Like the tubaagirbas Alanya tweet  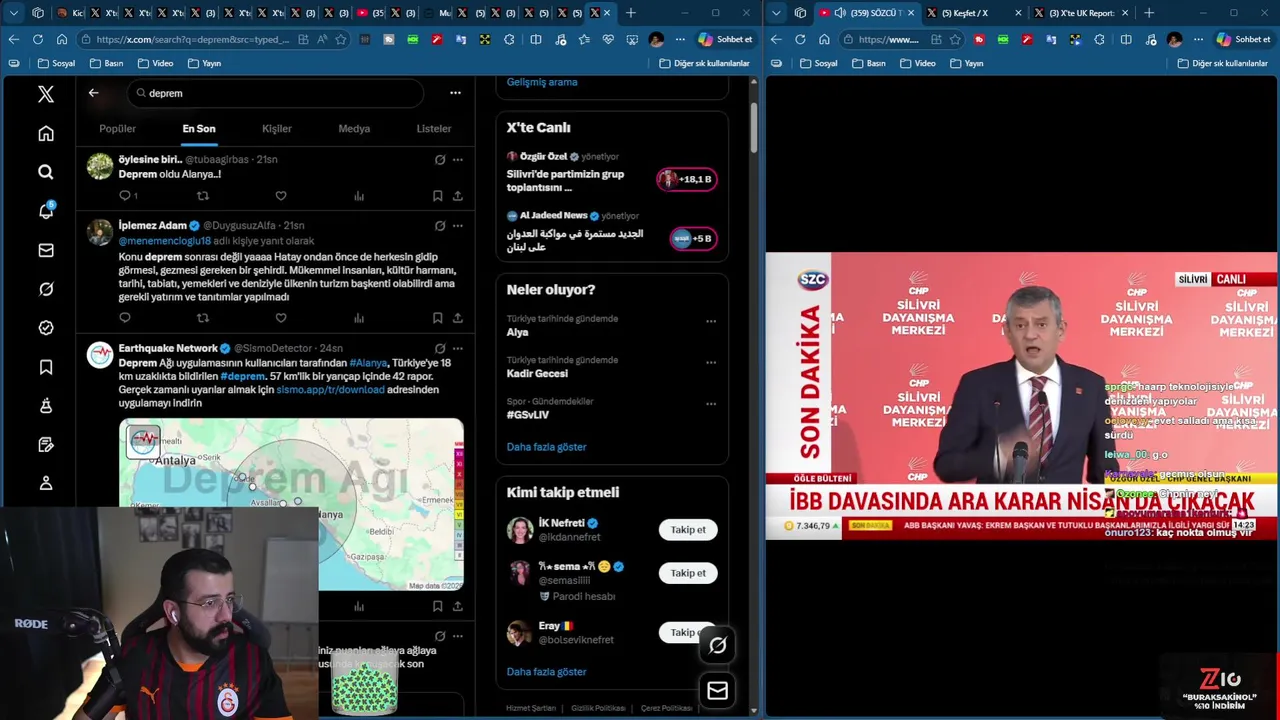(x=281, y=196)
